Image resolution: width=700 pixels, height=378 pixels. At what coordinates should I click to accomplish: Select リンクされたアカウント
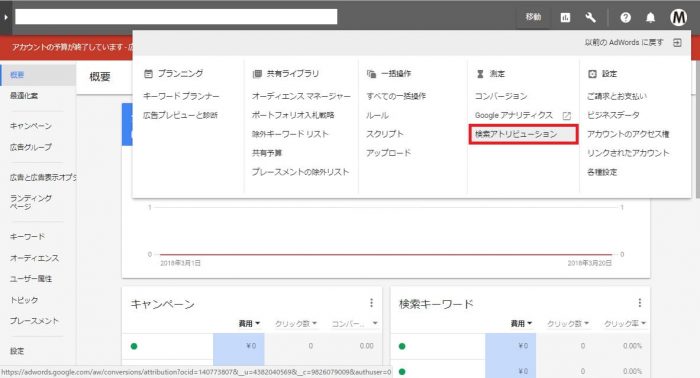628,153
